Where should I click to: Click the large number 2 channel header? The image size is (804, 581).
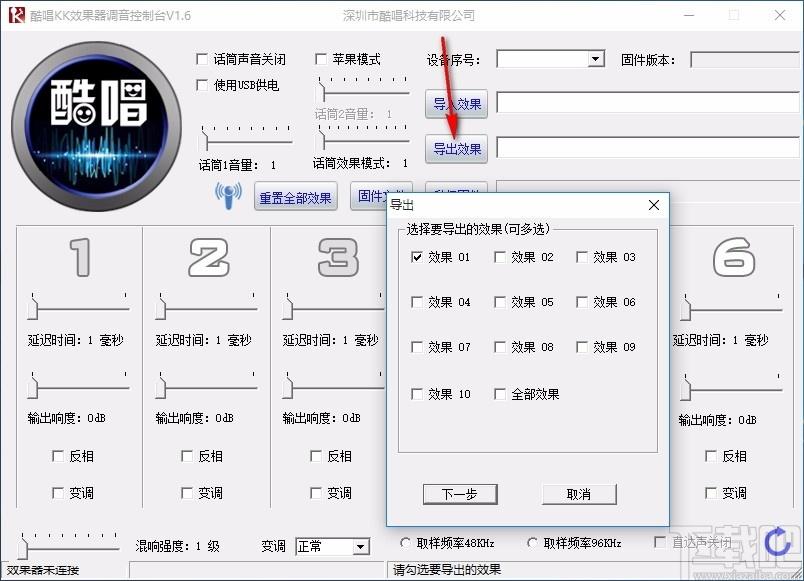pyautogui.click(x=209, y=257)
